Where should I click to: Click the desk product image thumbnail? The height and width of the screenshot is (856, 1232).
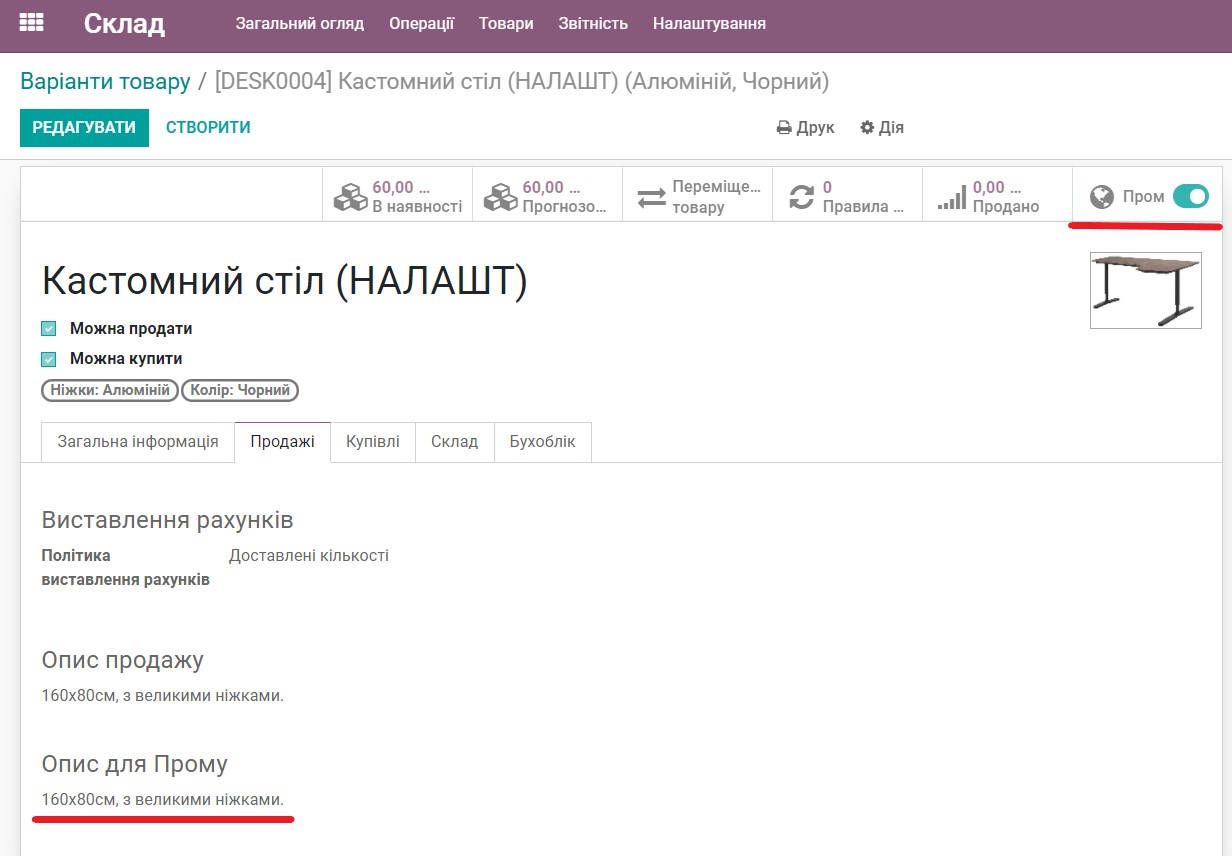click(x=1146, y=291)
